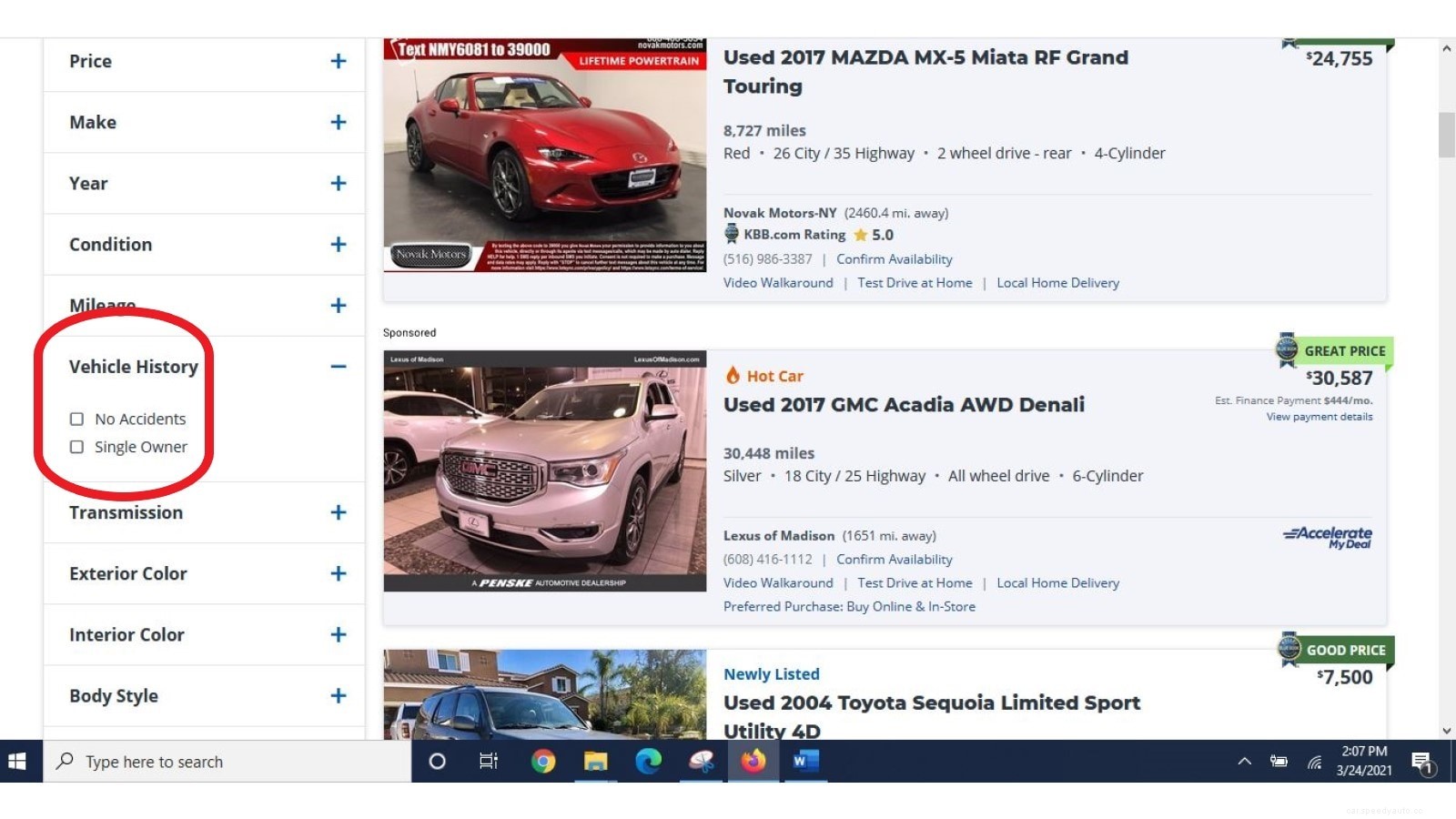1456x819 pixels.
Task: Open the Transmission filter category
Action: [x=339, y=512]
